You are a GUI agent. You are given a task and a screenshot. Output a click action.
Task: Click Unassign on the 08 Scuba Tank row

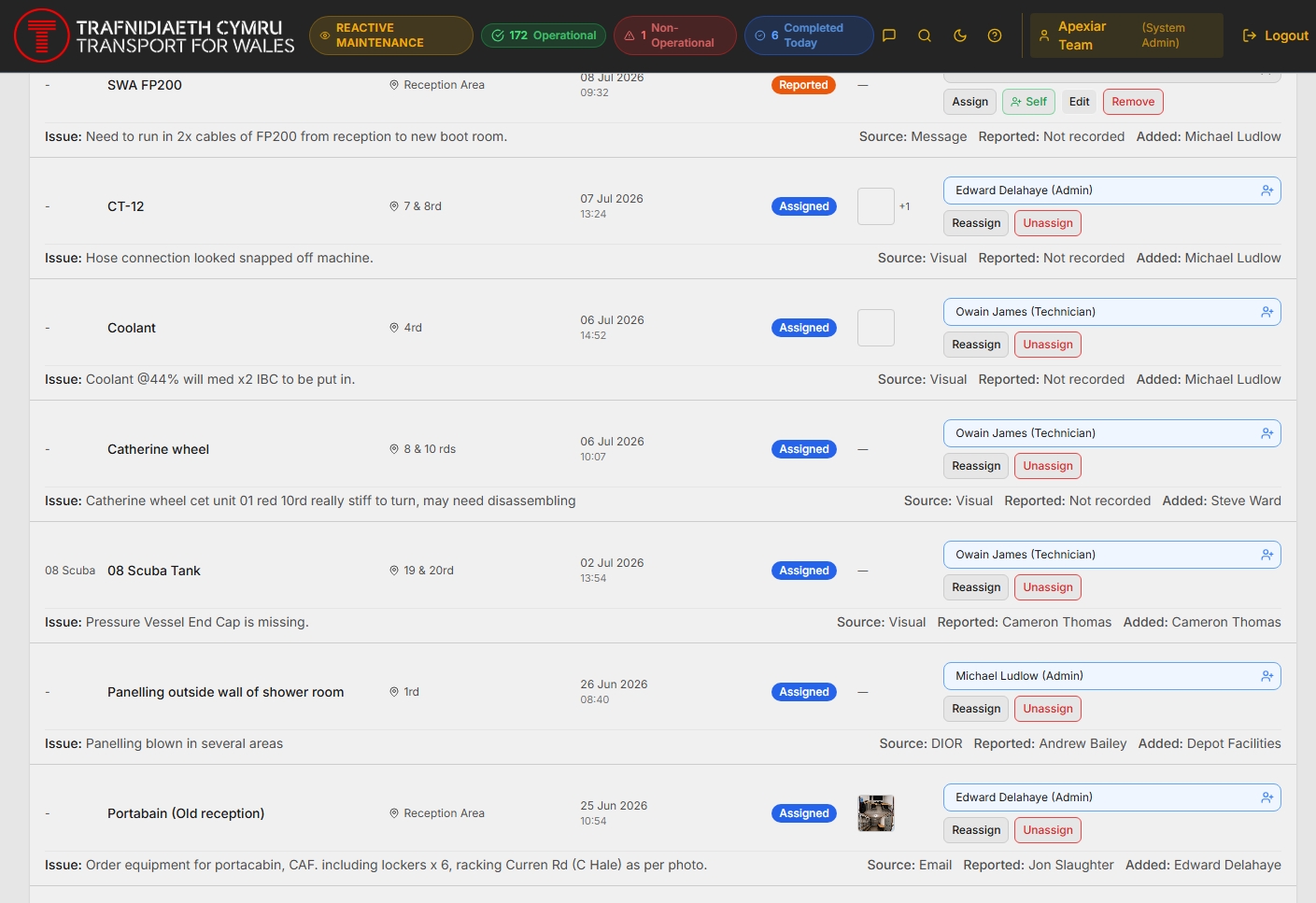[1048, 587]
